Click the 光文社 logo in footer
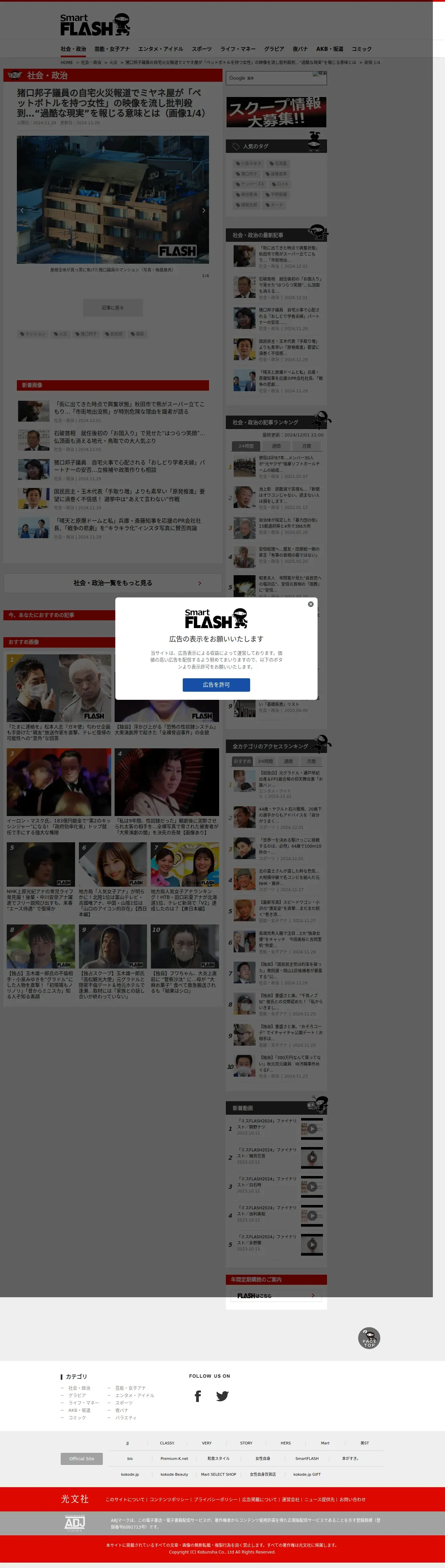The height and width of the screenshot is (1568, 445). pos(75,1499)
